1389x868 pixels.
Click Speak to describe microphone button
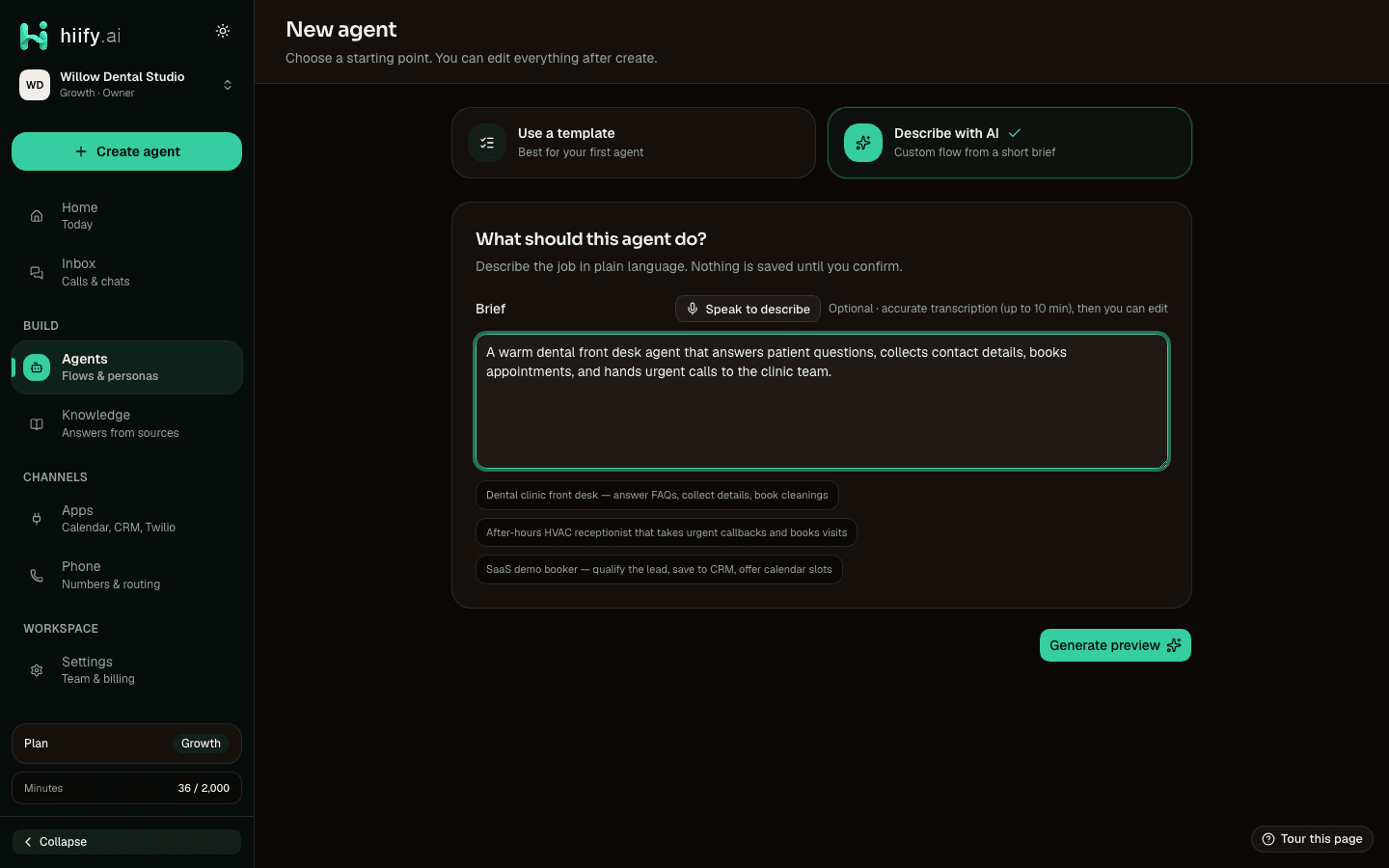point(748,309)
